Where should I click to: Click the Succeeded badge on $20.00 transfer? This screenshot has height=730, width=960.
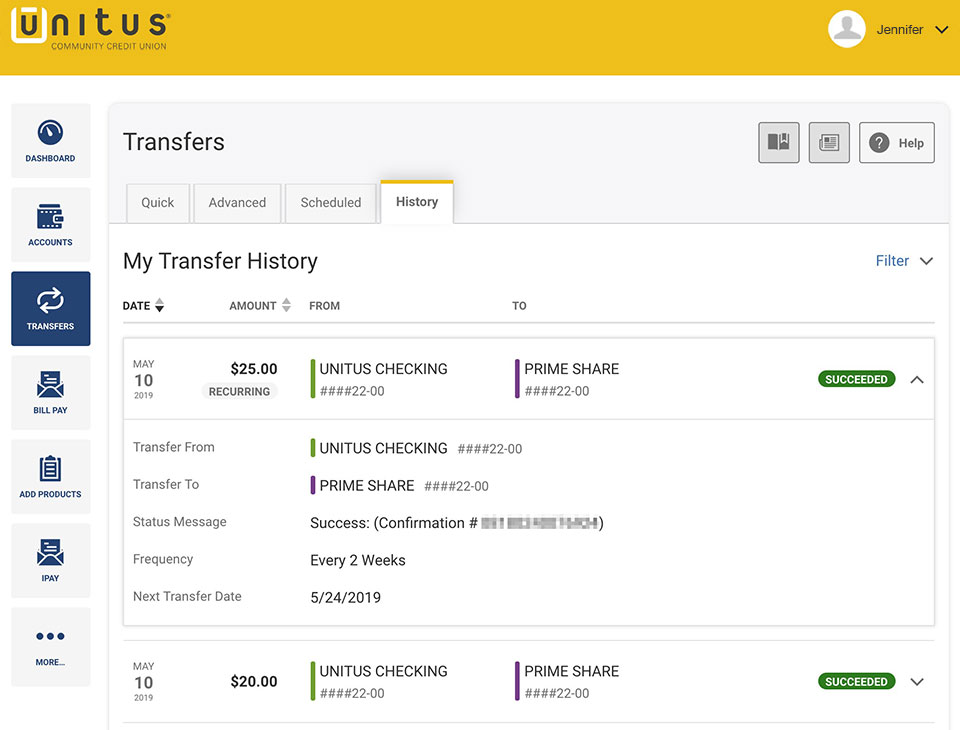click(x=857, y=682)
